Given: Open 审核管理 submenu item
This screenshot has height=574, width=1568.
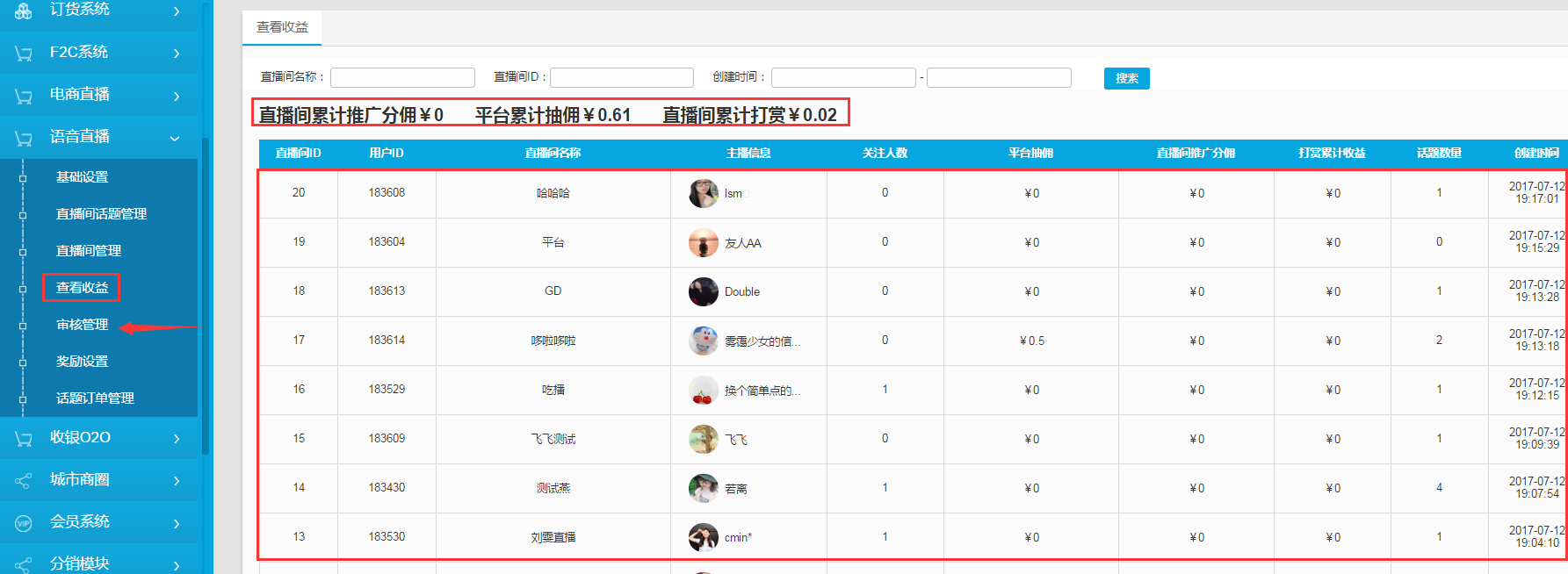Looking at the screenshot, I should click(x=83, y=325).
